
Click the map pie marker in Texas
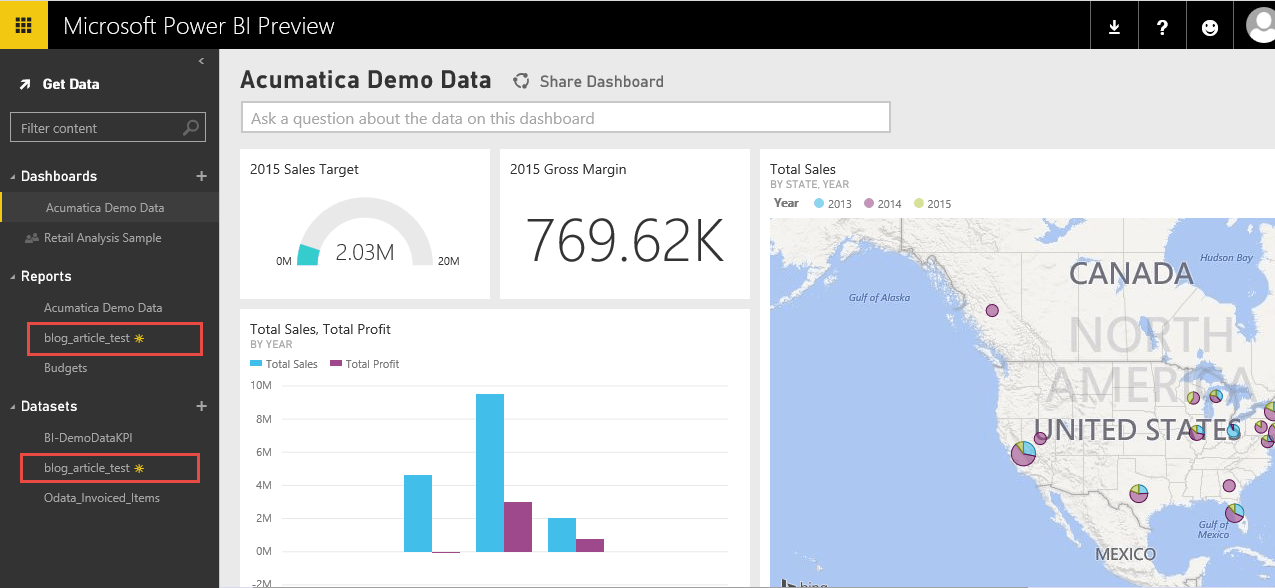1139,493
